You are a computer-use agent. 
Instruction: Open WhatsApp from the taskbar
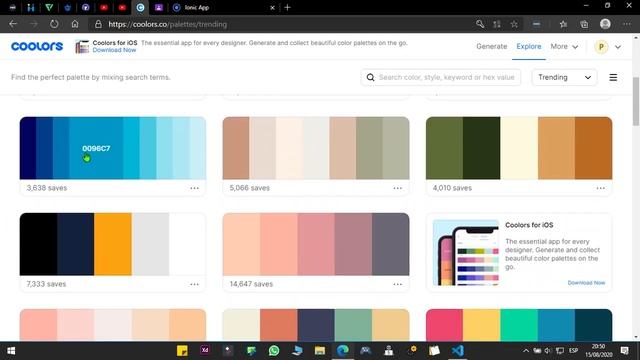pyautogui.click(x=274, y=351)
